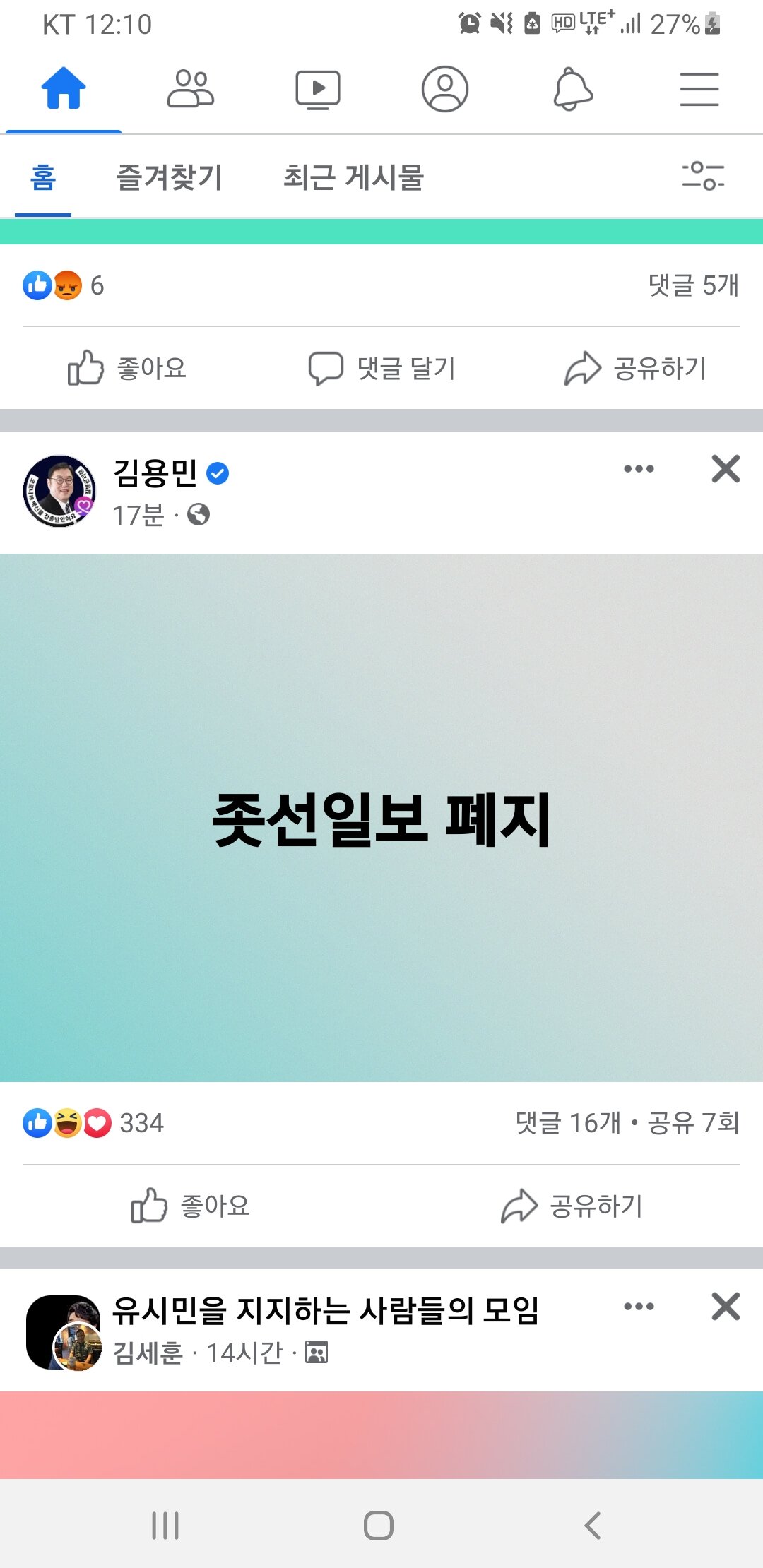Switch to the 최근 게시물 tab

tap(353, 177)
